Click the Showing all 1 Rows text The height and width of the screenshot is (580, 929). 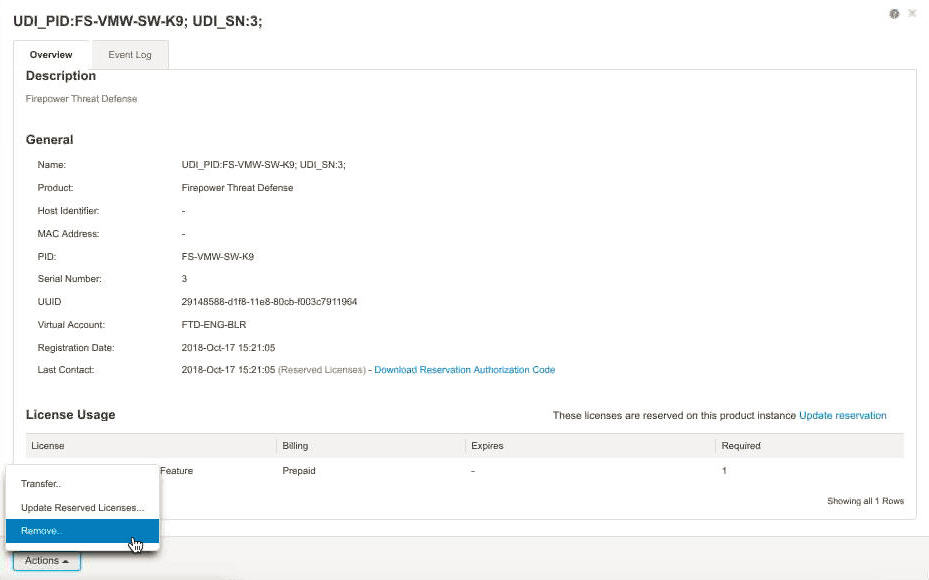tap(865, 501)
